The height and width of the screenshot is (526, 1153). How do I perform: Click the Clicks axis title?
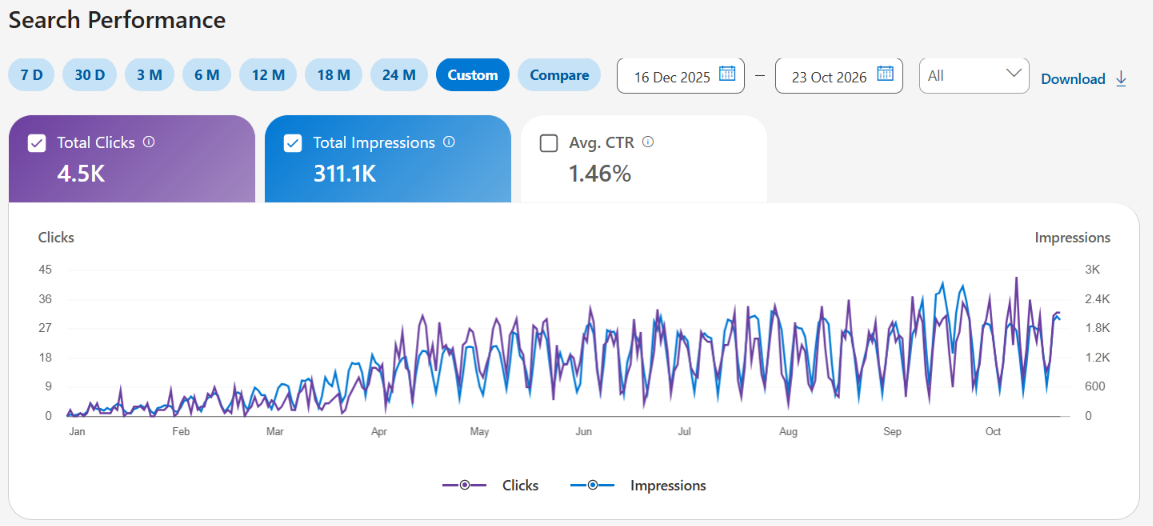(x=56, y=238)
